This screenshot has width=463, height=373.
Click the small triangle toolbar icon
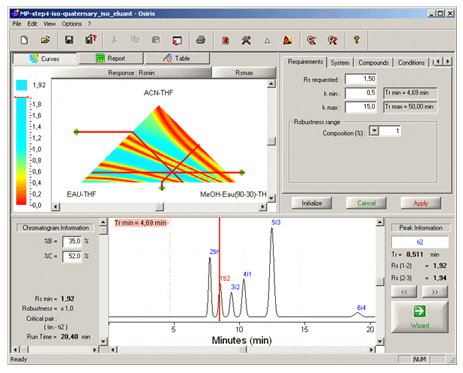267,41
